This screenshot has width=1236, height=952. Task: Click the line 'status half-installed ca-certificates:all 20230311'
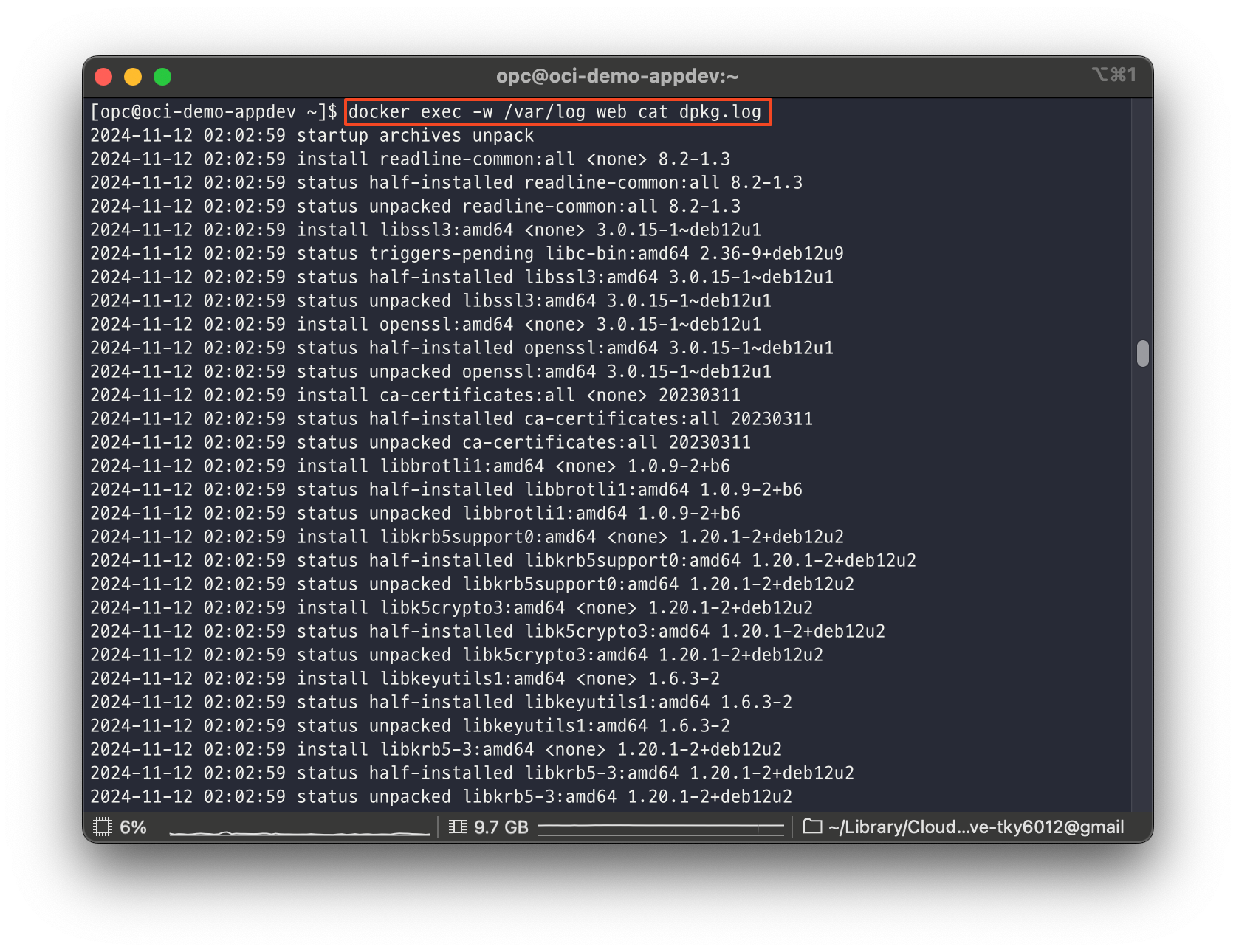coord(452,419)
